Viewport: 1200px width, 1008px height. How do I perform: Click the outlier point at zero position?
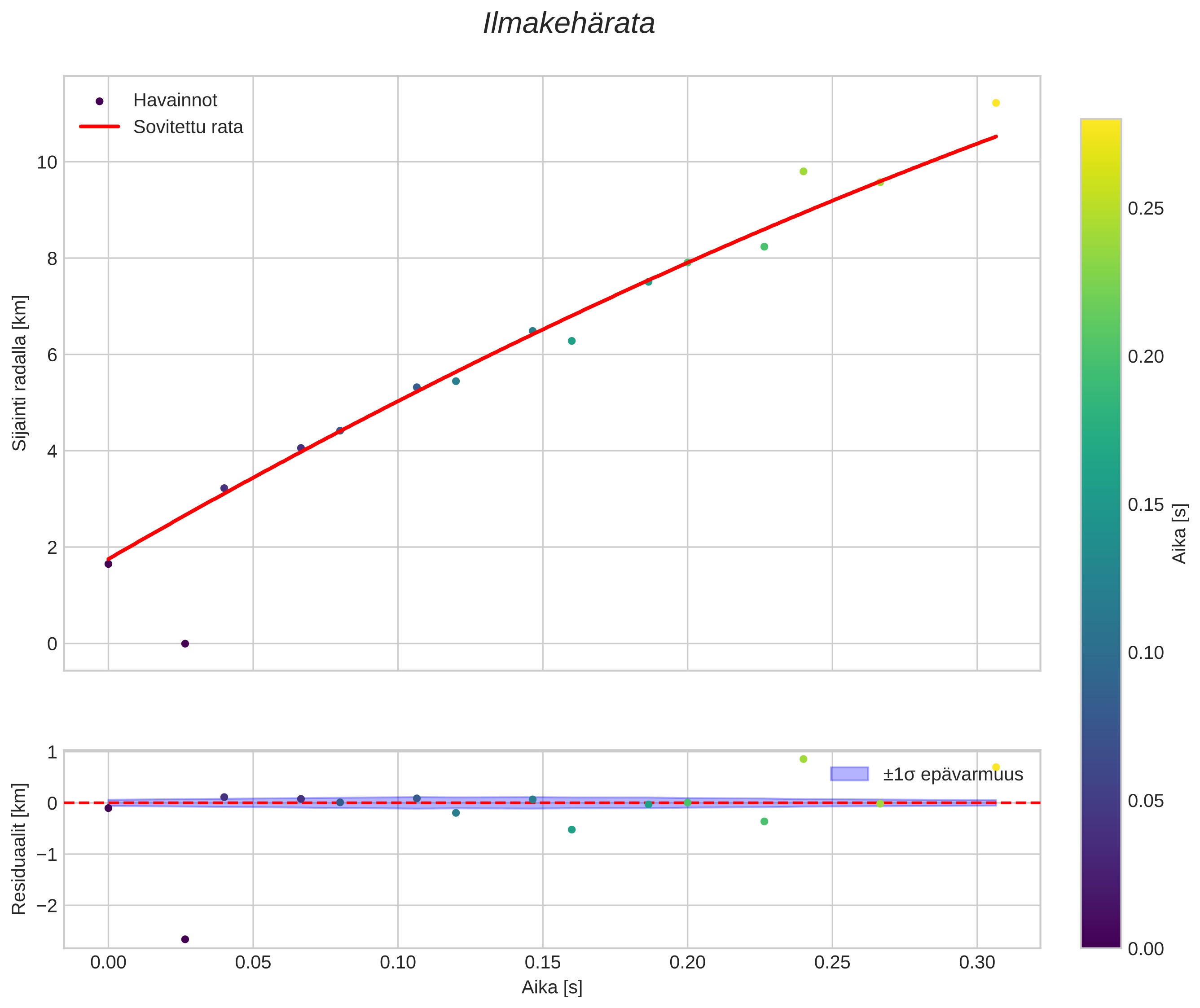[185, 644]
